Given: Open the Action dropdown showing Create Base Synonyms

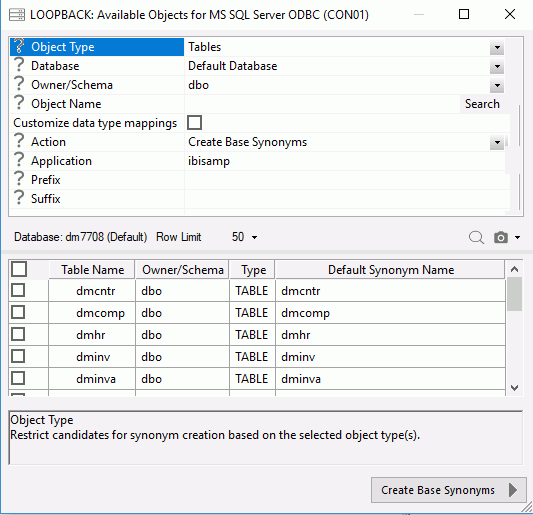Looking at the screenshot, I should (497, 142).
